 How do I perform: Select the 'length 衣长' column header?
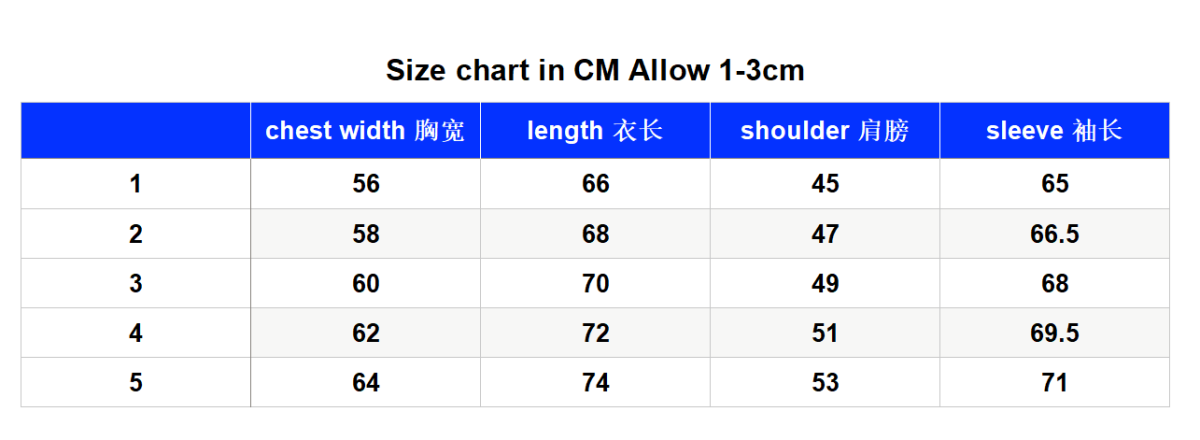(x=596, y=131)
